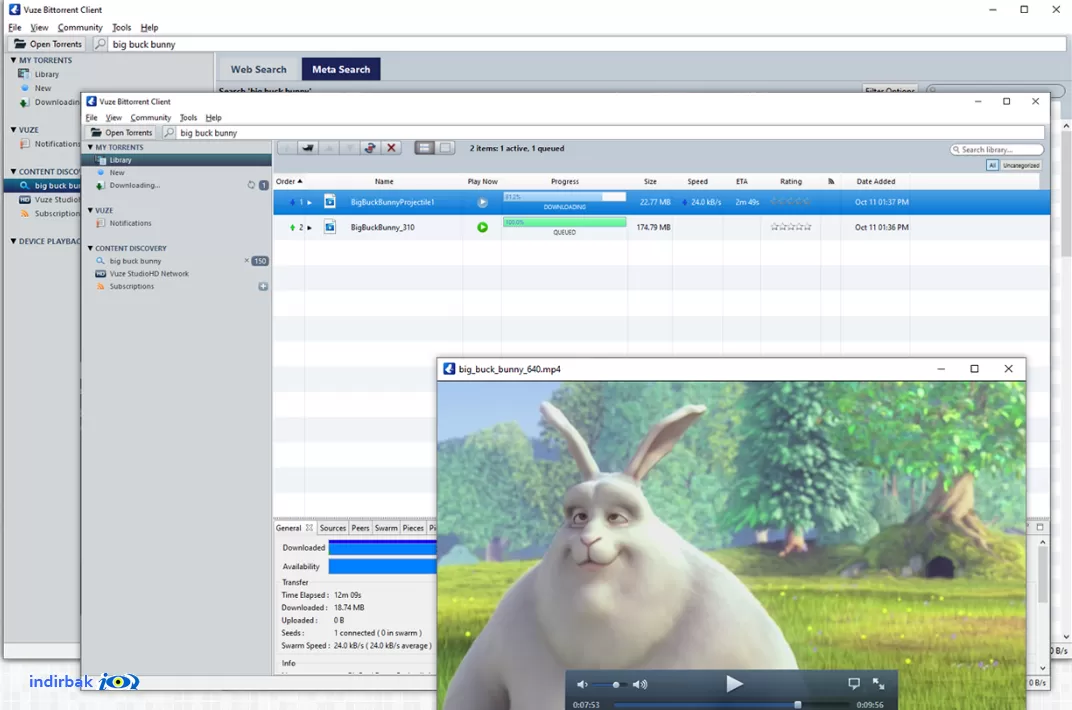Open the Community menu in the front window

pyautogui.click(x=150, y=118)
